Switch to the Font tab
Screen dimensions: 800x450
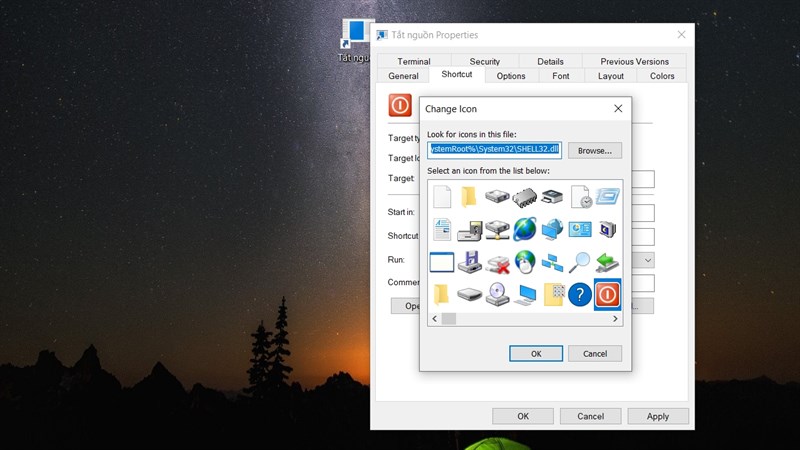(561, 76)
